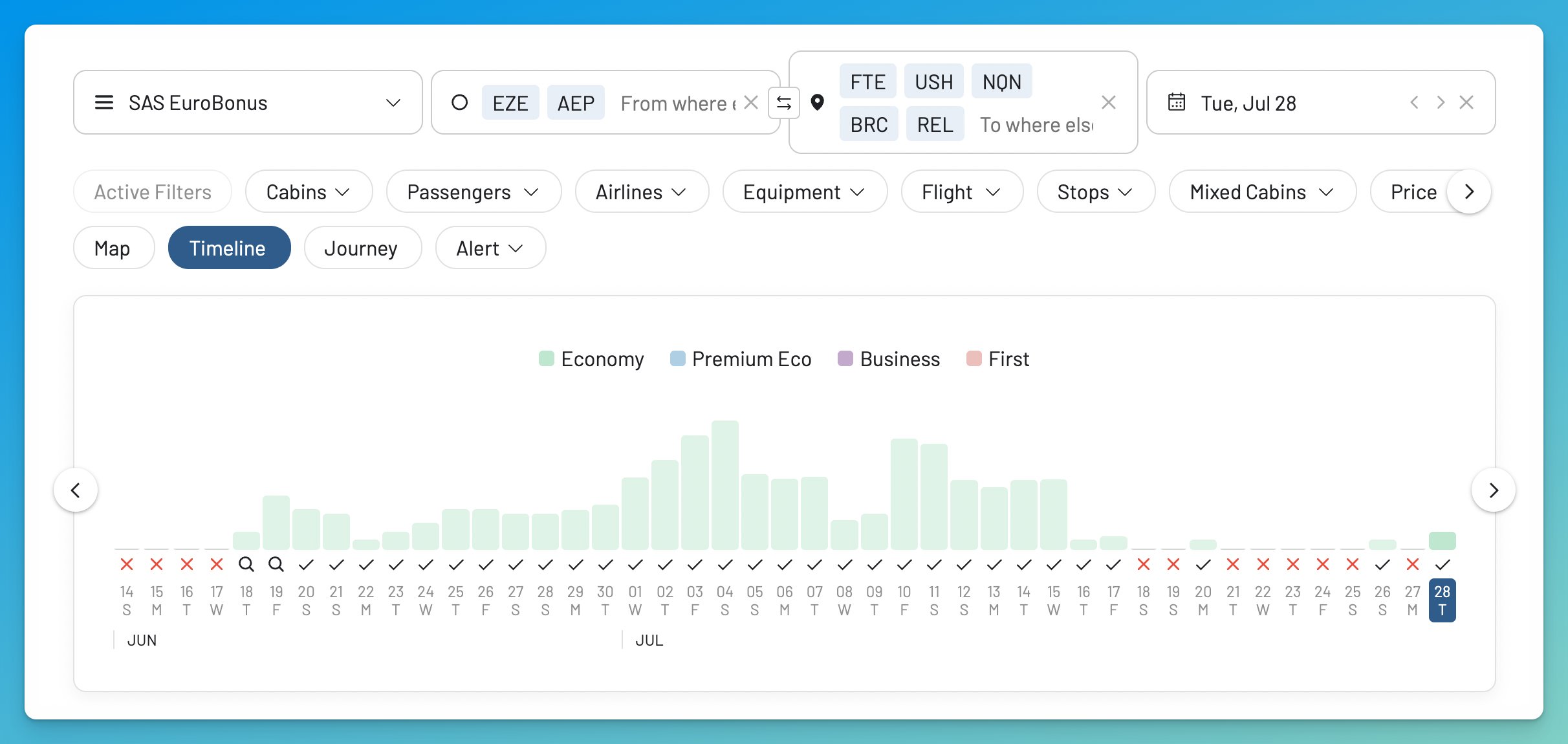Click the red X for June 17
The height and width of the screenshot is (744, 1568).
pyautogui.click(x=217, y=564)
